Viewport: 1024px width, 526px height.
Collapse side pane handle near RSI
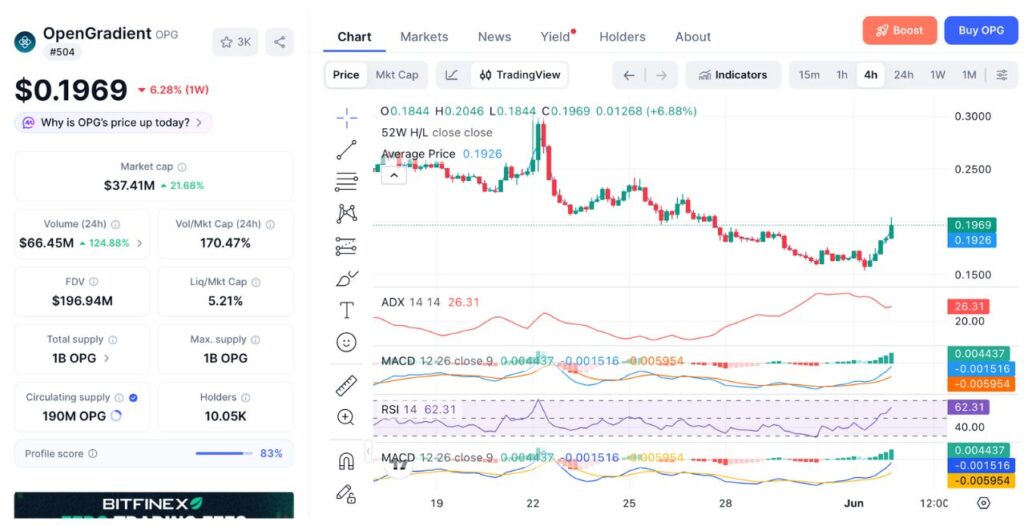368,451
